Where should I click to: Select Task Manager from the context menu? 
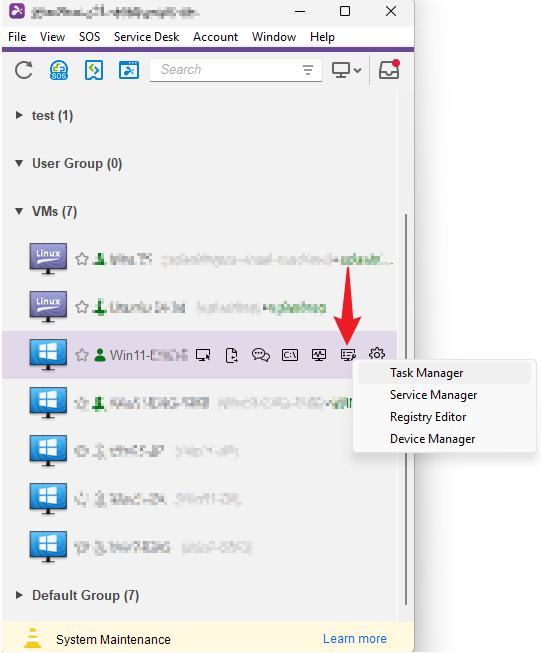coord(426,373)
